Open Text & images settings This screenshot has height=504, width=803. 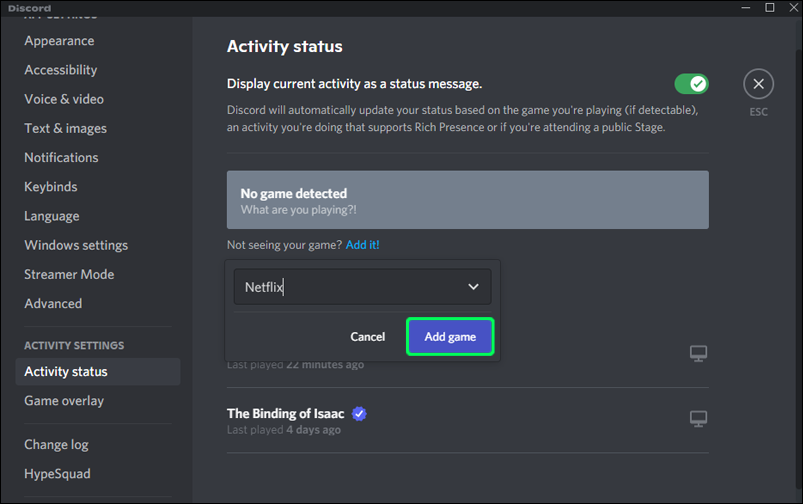point(66,129)
